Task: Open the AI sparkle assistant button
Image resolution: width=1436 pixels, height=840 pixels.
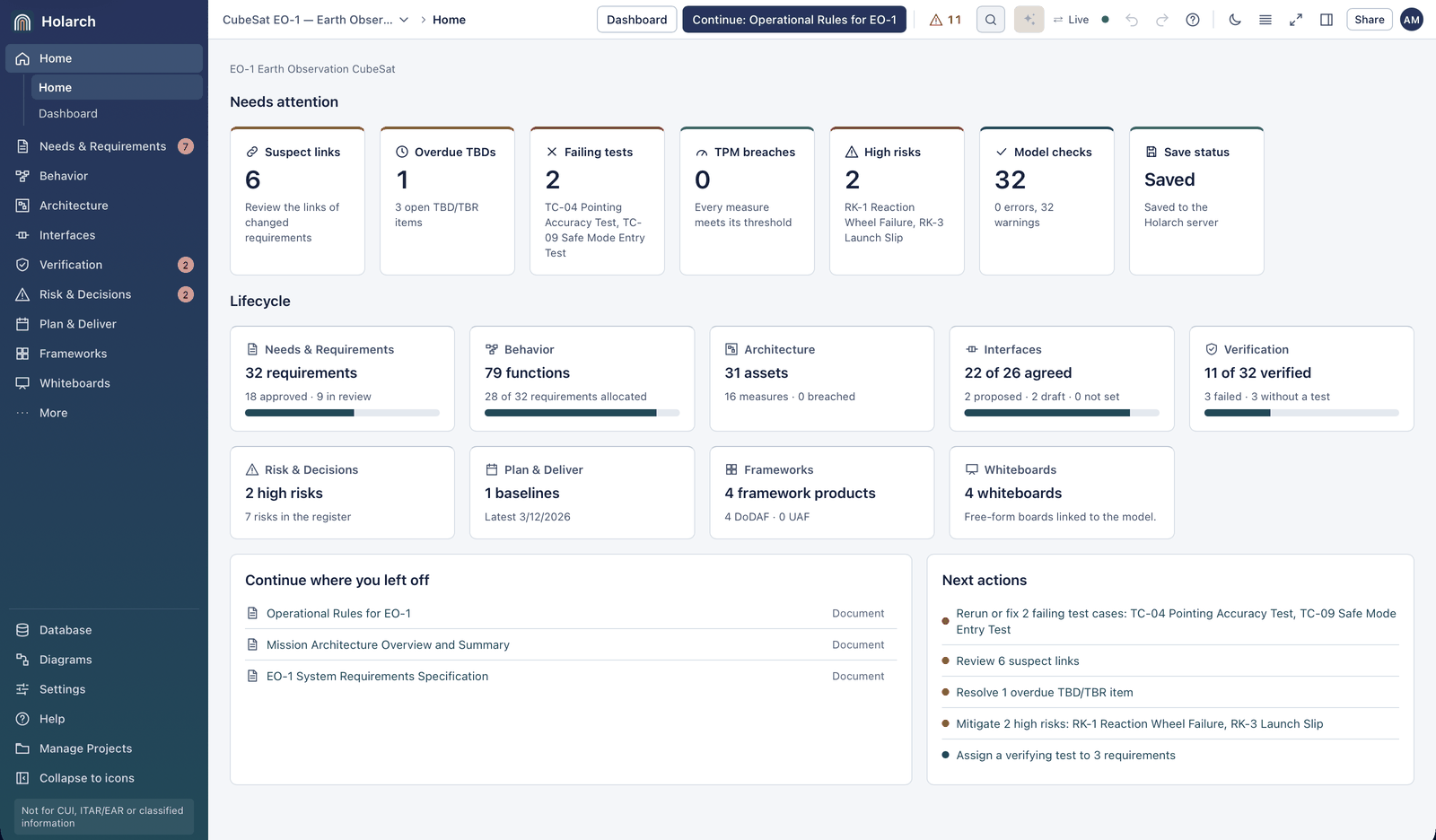Action: click(x=1029, y=20)
